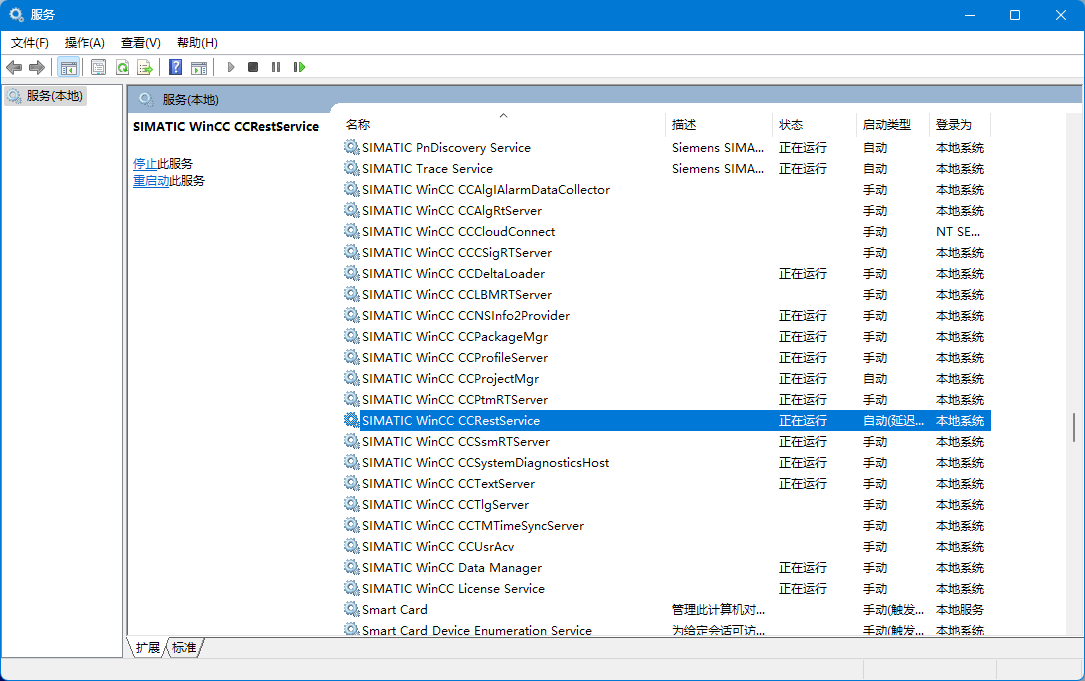Click the 自动(延迟... startup type of CCRestService

(893, 421)
